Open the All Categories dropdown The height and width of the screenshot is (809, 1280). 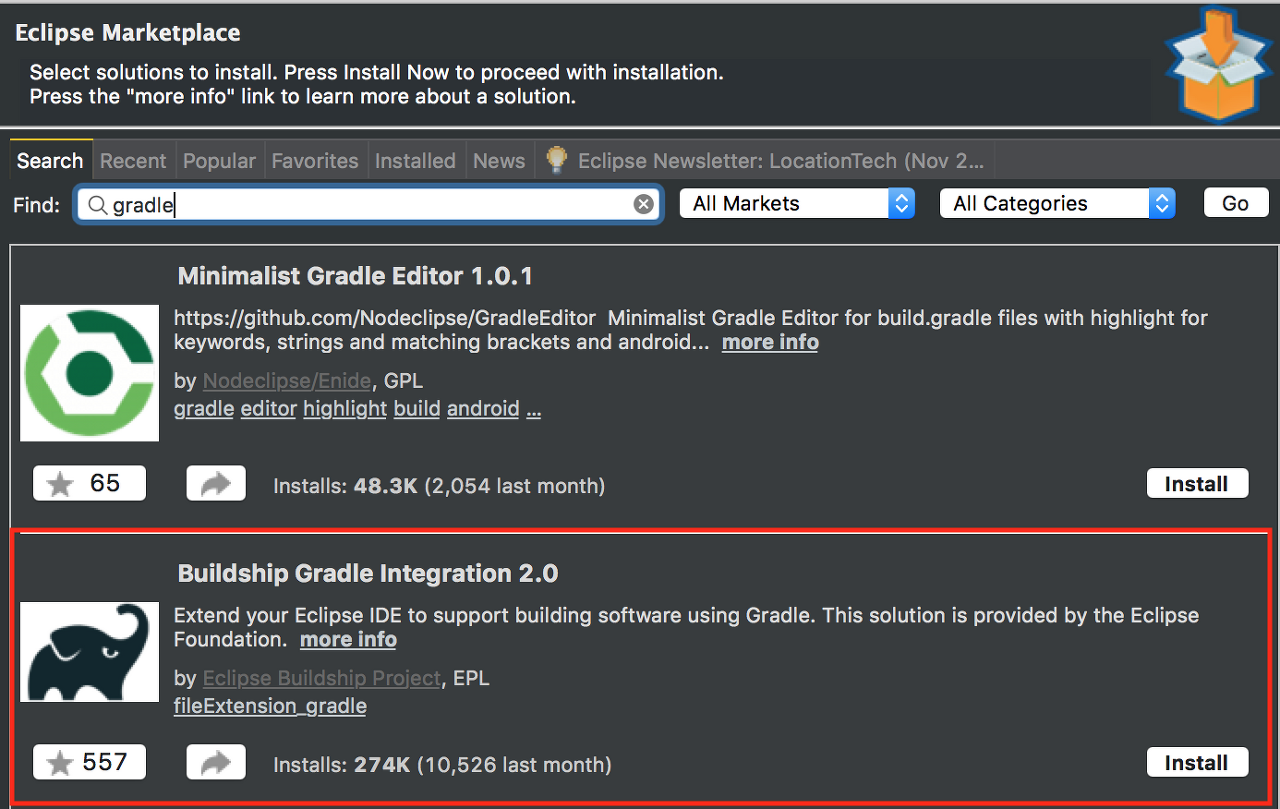click(x=1056, y=204)
